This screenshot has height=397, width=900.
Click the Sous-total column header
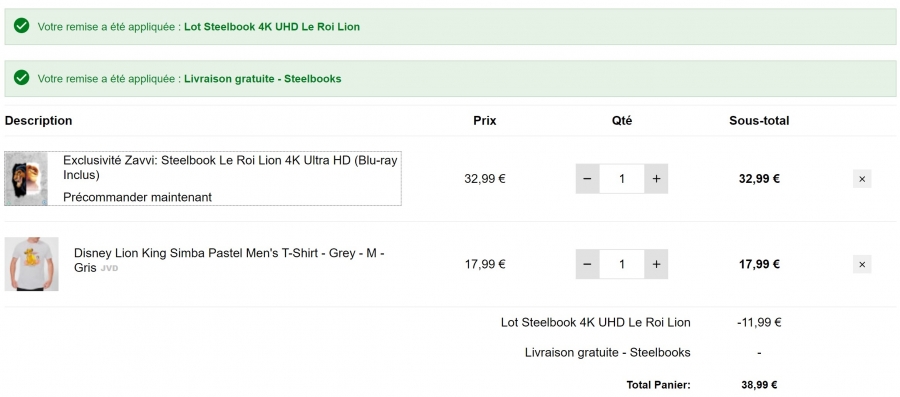[759, 121]
